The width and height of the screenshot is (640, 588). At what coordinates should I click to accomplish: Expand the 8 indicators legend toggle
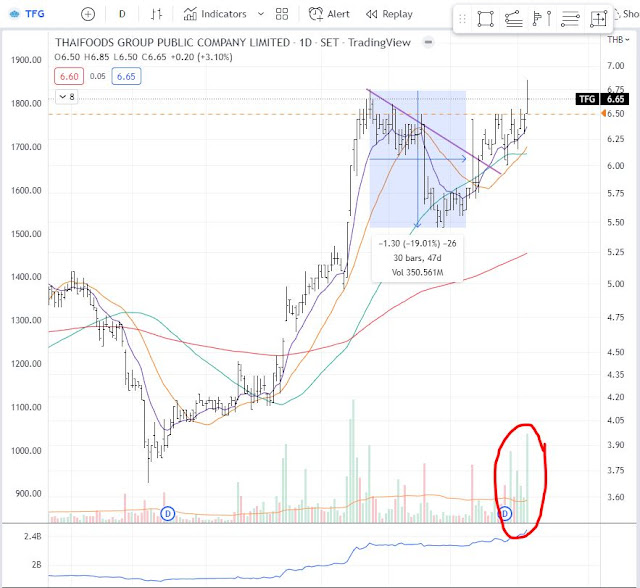(67, 97)
